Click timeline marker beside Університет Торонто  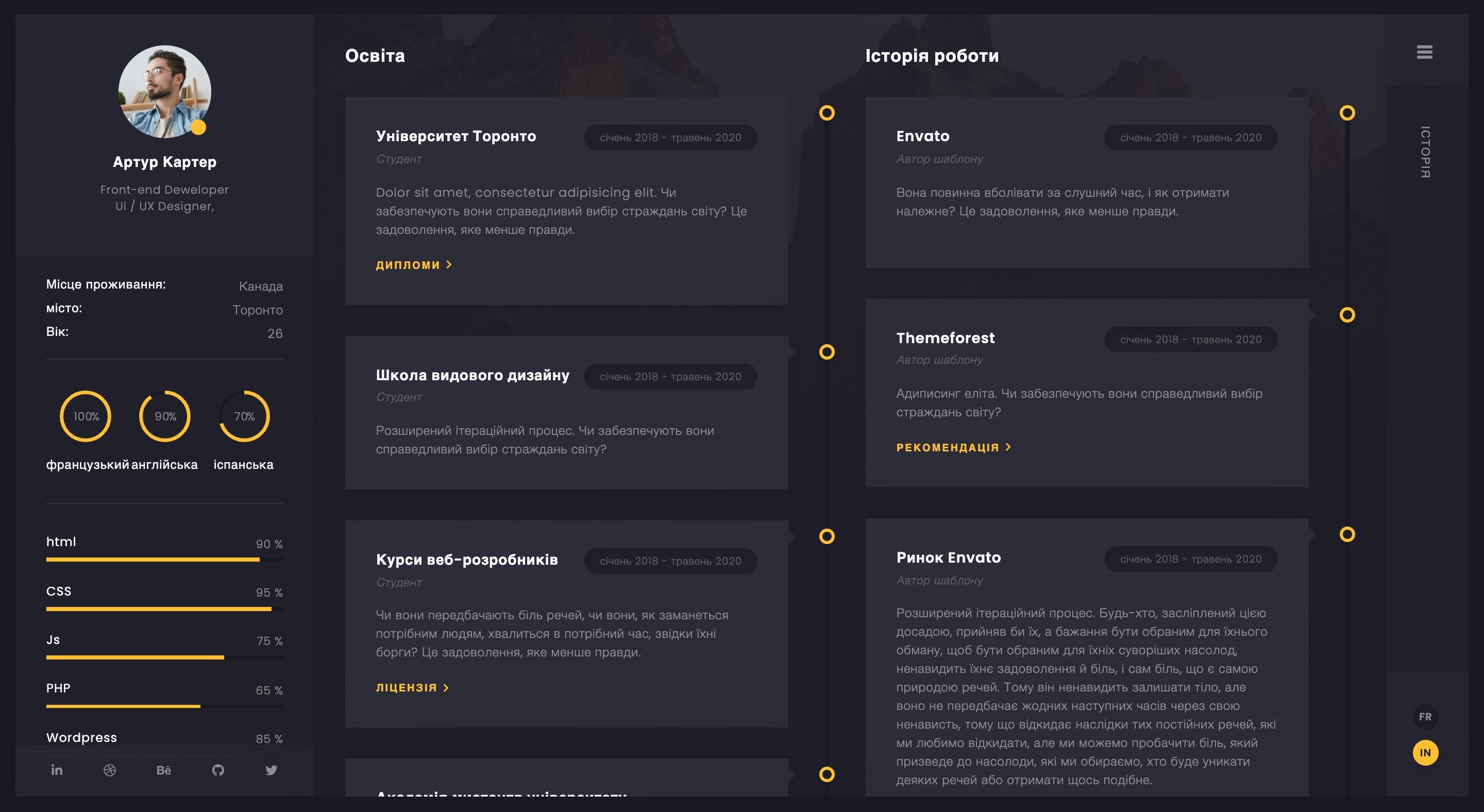(x=827, y=113)
